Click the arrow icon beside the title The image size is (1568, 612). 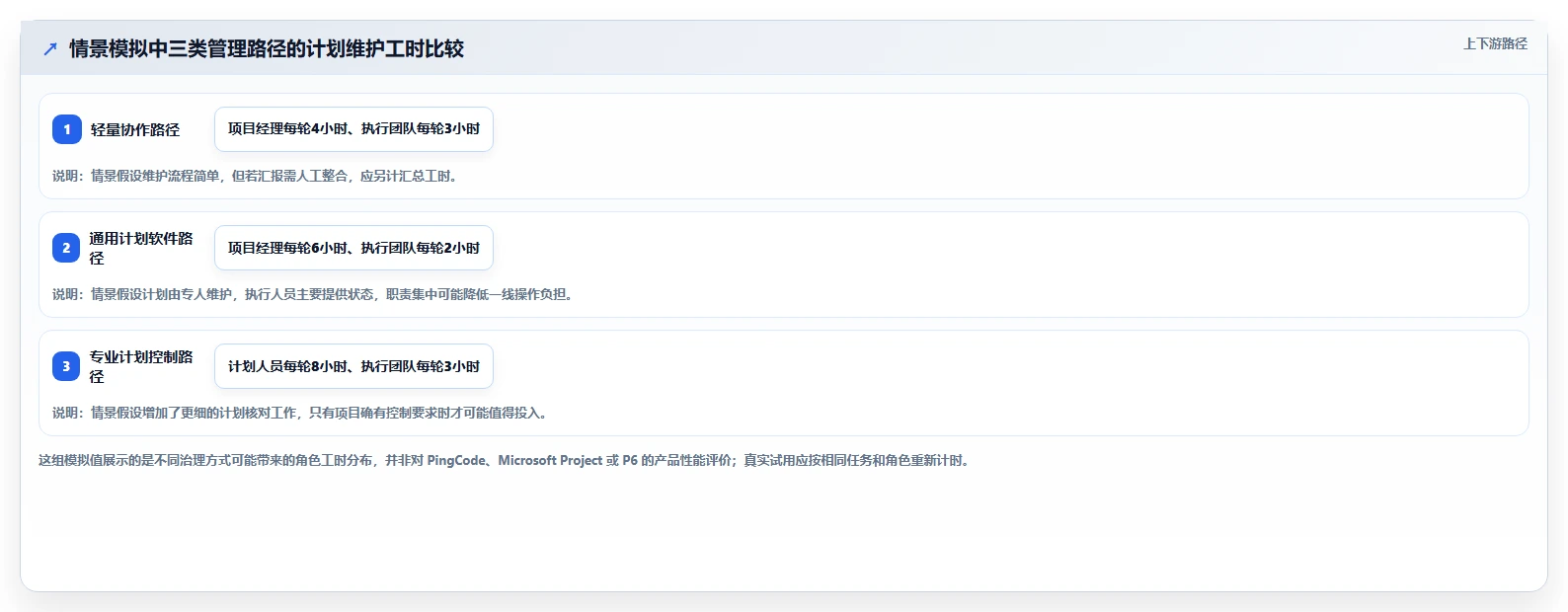pos(50,48)
